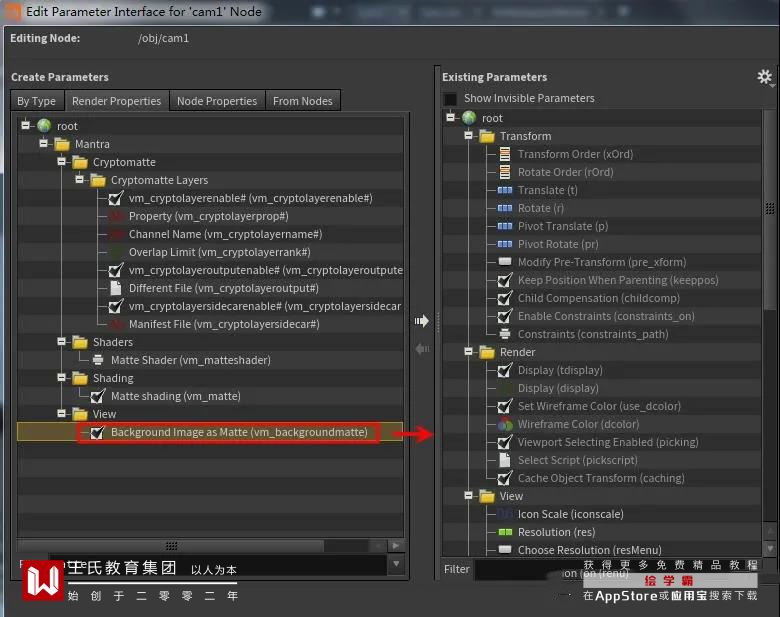
Task: Click the Transform Order menu icon
Action: (505, 154)
